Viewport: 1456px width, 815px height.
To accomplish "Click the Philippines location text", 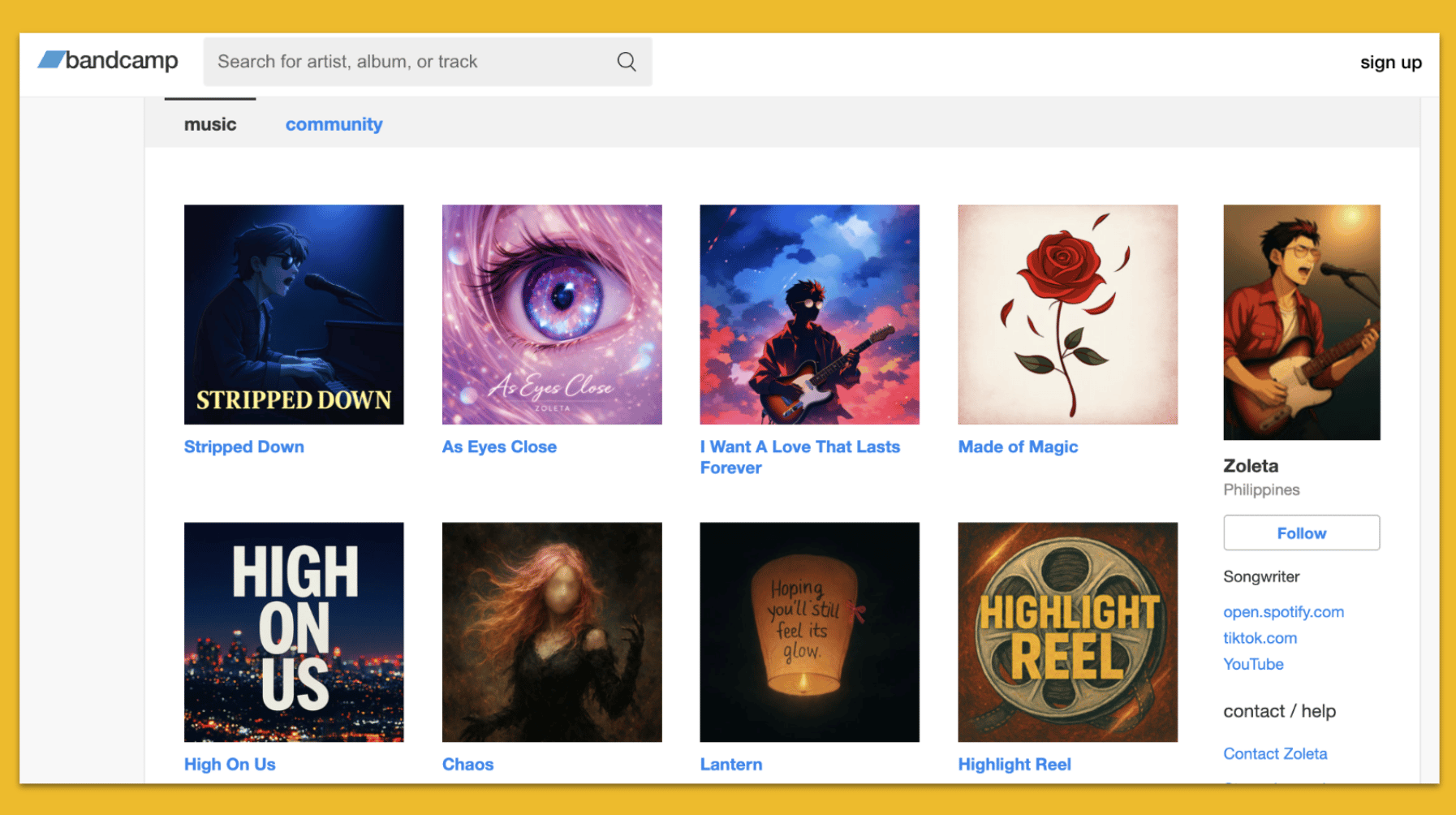I will (1261, 489).
